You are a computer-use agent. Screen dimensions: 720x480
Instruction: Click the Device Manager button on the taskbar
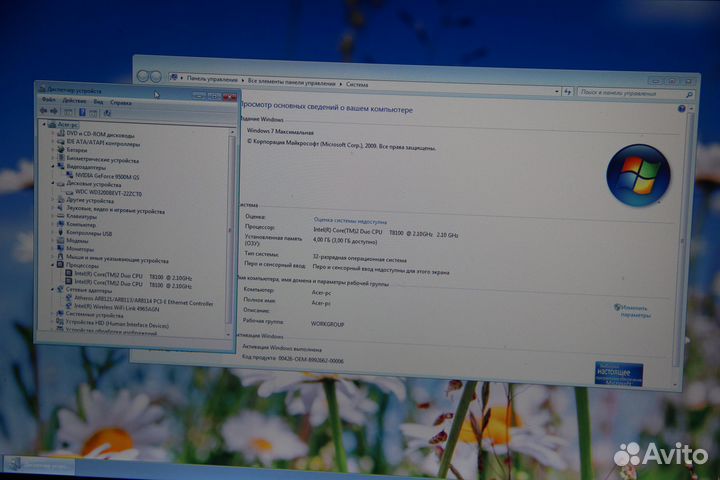click(39, 465)
